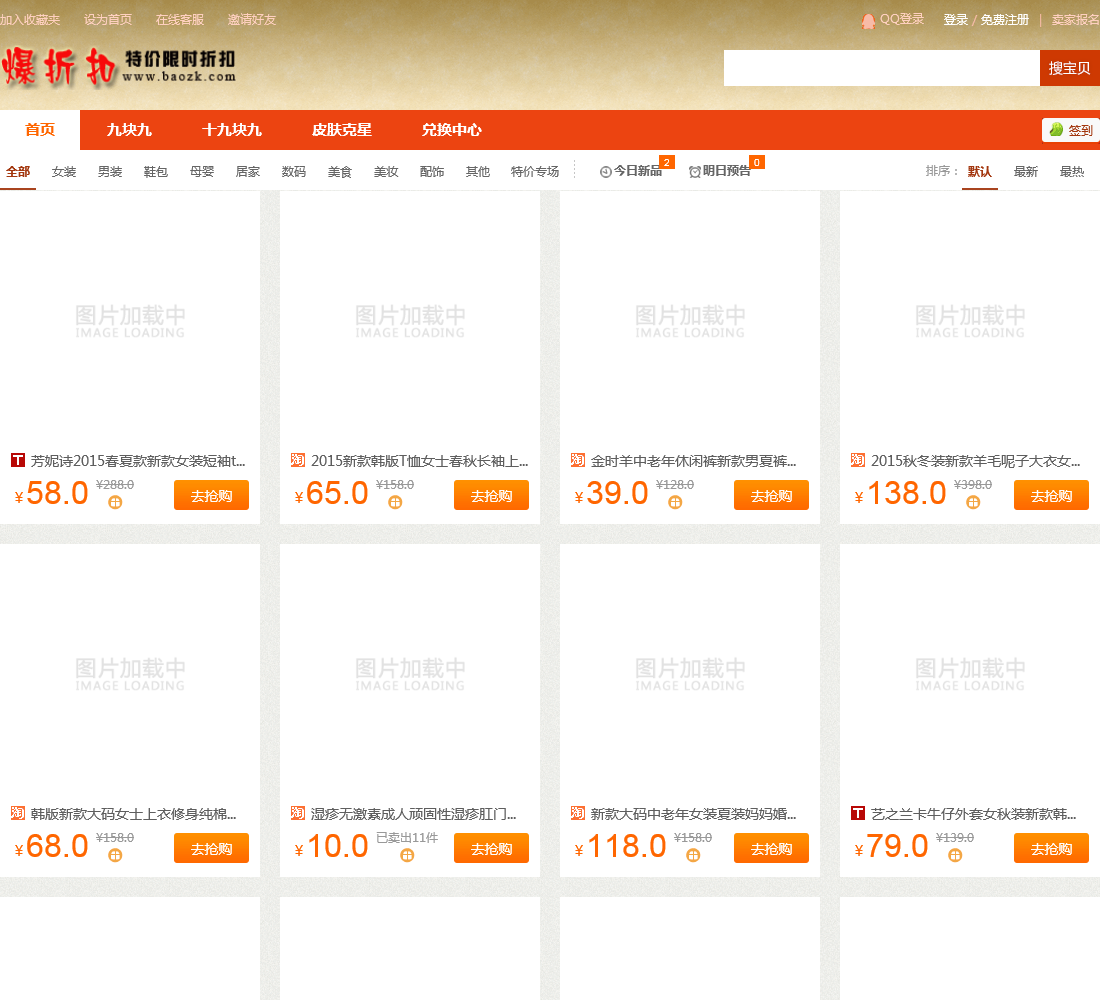The image size is (1100, 1000).
Task: Click the coin icon under 已卖出11件
Action: tap(407, 855)
